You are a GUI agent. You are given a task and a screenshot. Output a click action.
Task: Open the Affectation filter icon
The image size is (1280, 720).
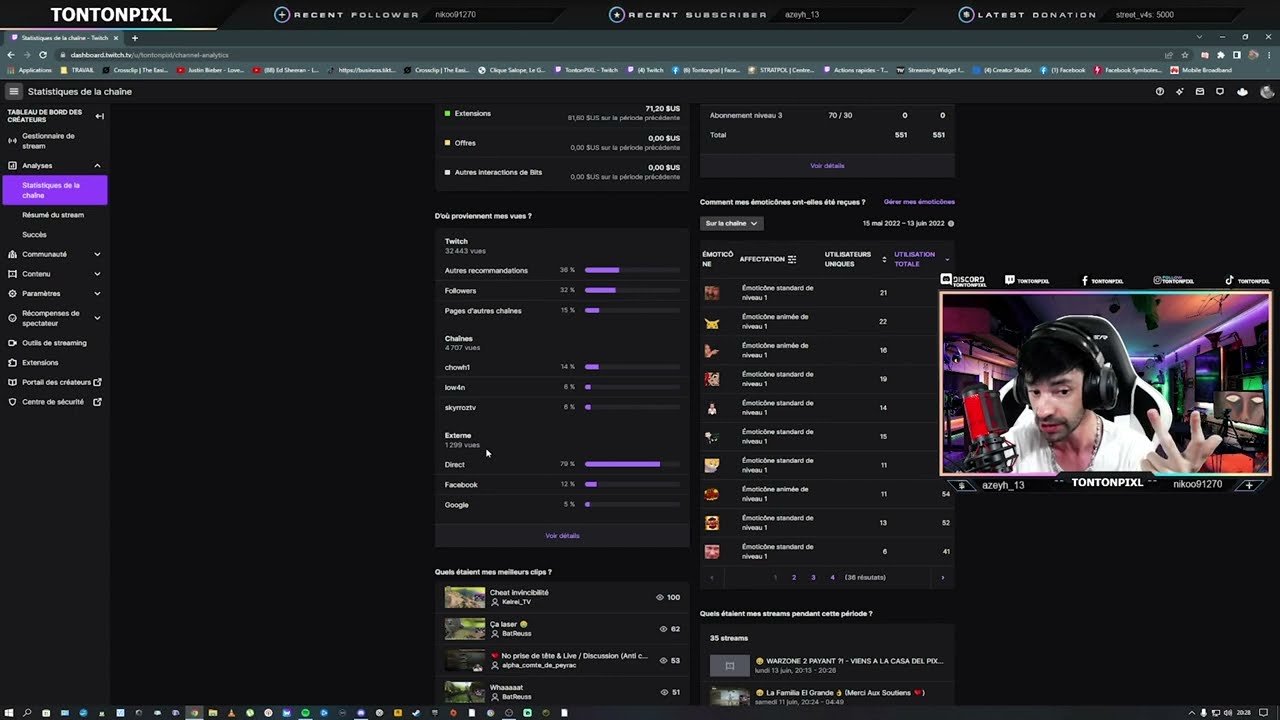pyautogui.click(x=792, y=259)
